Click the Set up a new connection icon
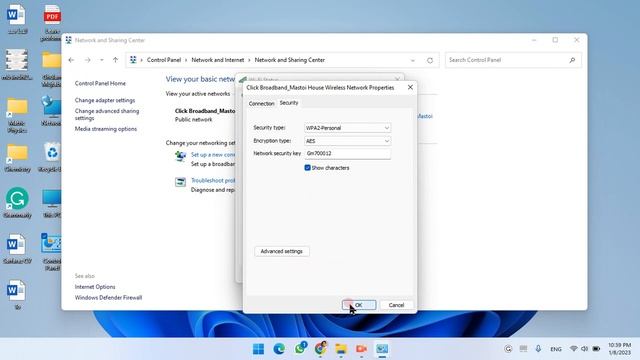640x360 pixels. coord(180,156)
